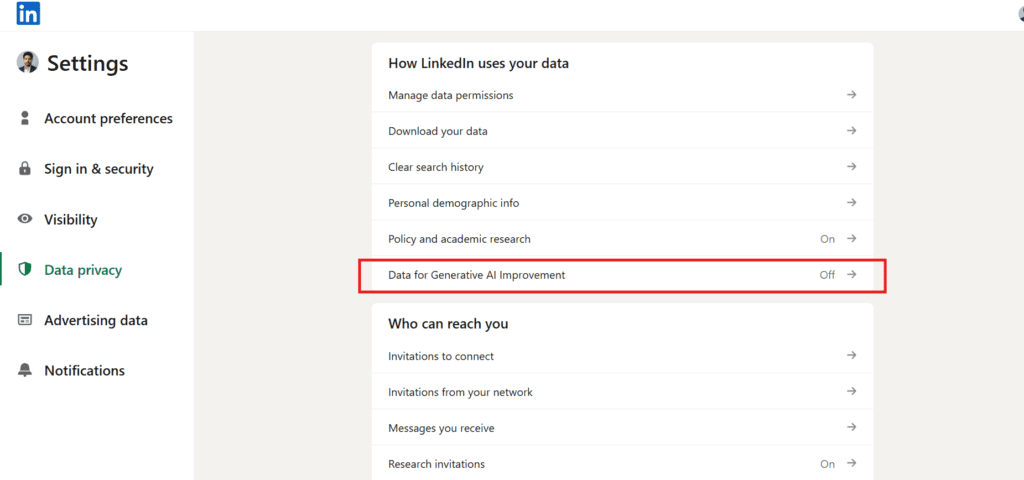Open Personal demographic info
The image size is (1024, 480).
click(622, 202)
